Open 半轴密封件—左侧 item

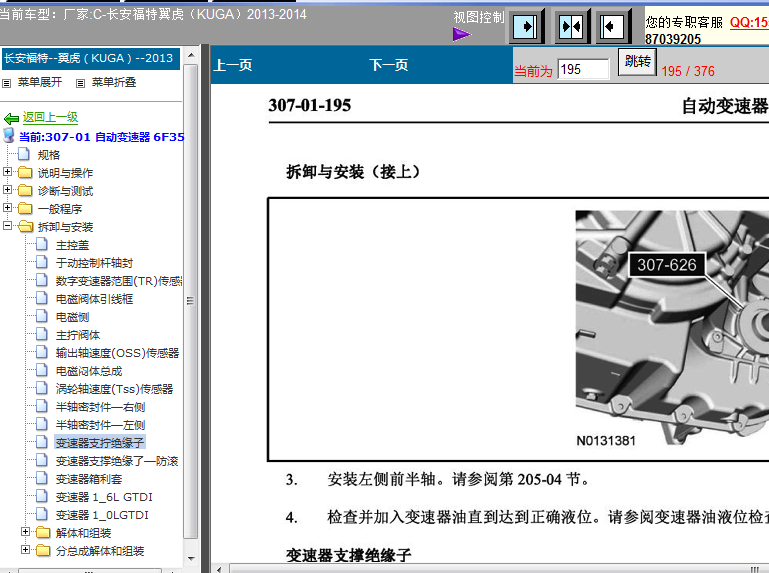(101, 425)
